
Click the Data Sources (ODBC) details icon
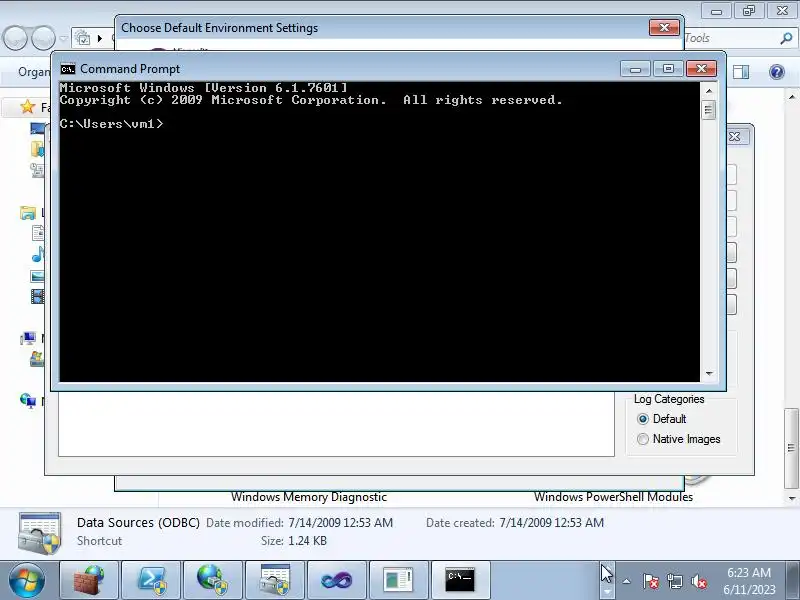tap(40, 533)
